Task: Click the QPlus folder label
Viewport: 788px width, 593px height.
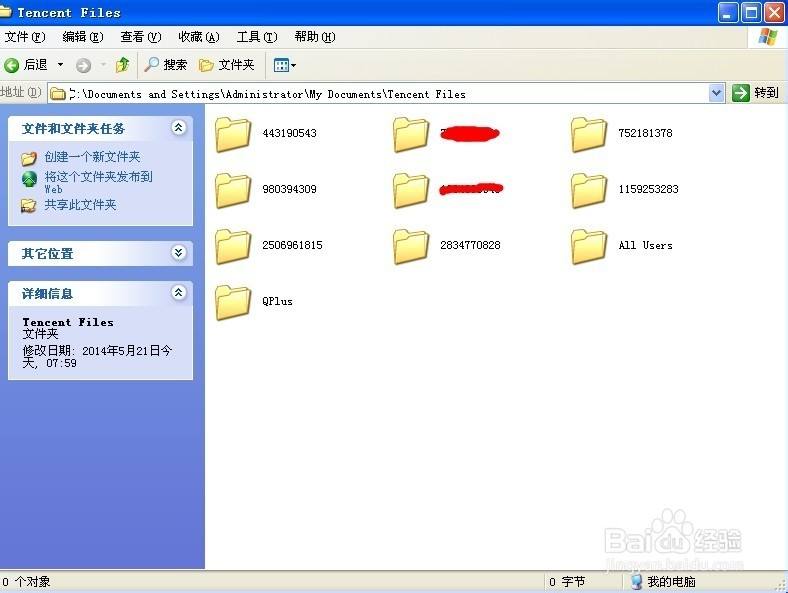Action: coord(277,302)
